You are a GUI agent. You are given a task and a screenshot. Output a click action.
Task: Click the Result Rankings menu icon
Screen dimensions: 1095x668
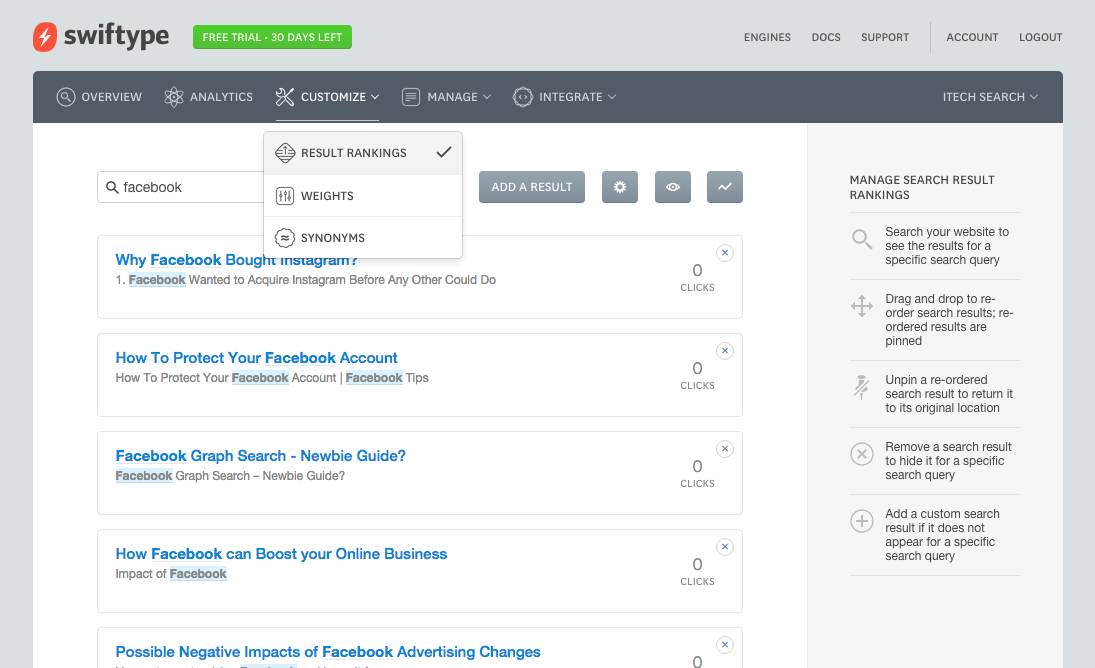285,153
